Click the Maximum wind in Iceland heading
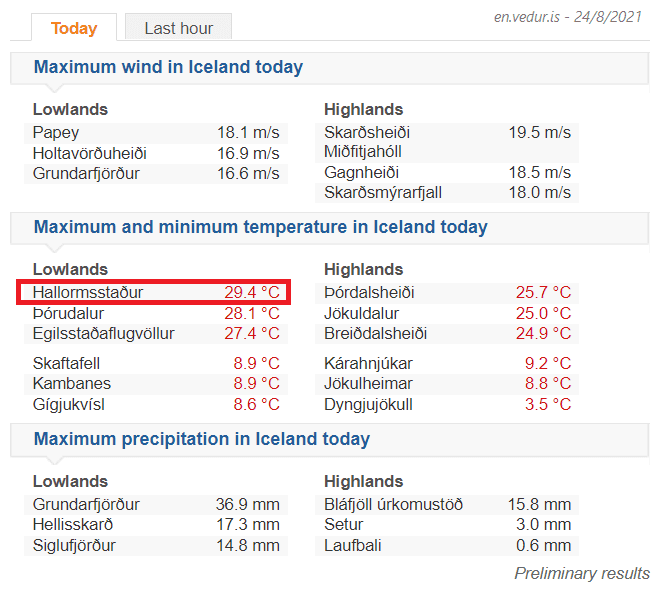 point(168,68)
